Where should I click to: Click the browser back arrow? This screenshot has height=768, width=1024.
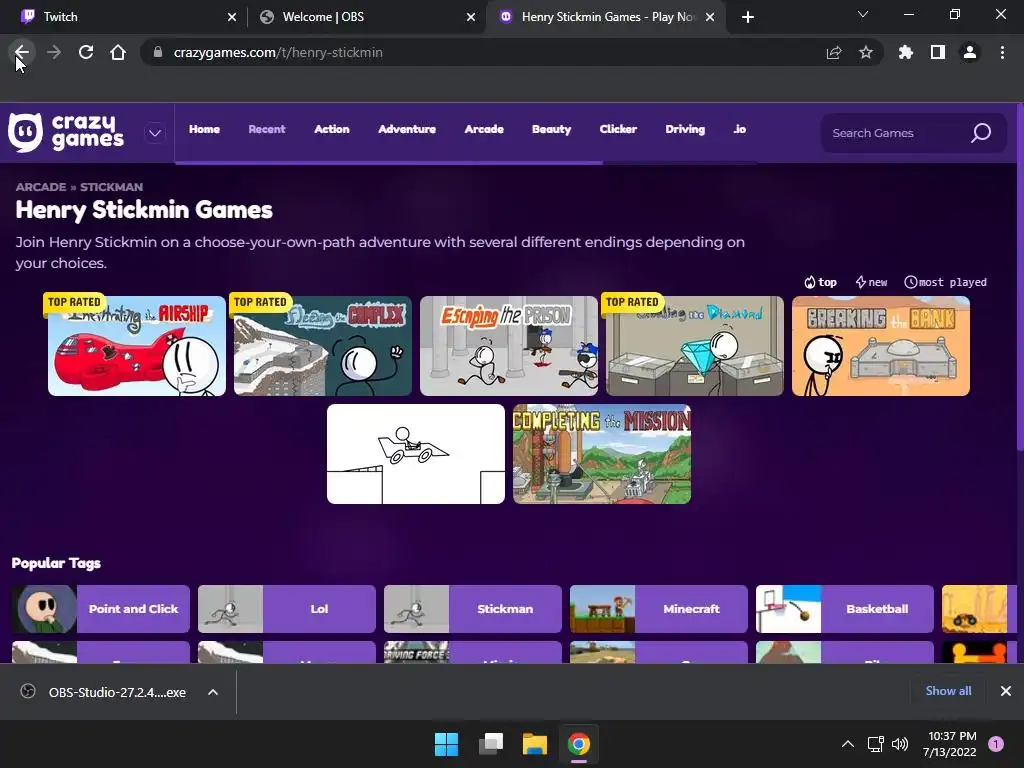(x=22, y=52)
